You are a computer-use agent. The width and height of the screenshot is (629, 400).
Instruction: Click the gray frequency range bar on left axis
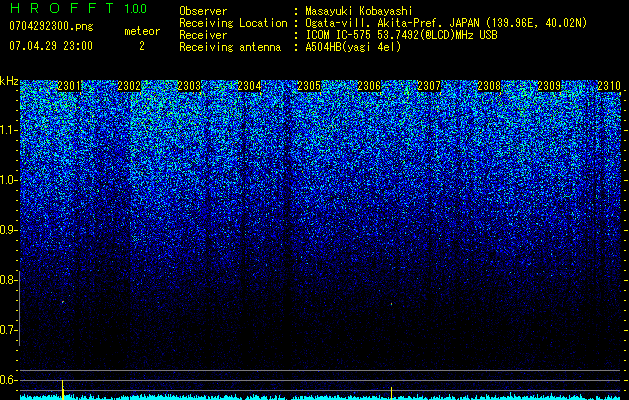click(x=20, y=308)
